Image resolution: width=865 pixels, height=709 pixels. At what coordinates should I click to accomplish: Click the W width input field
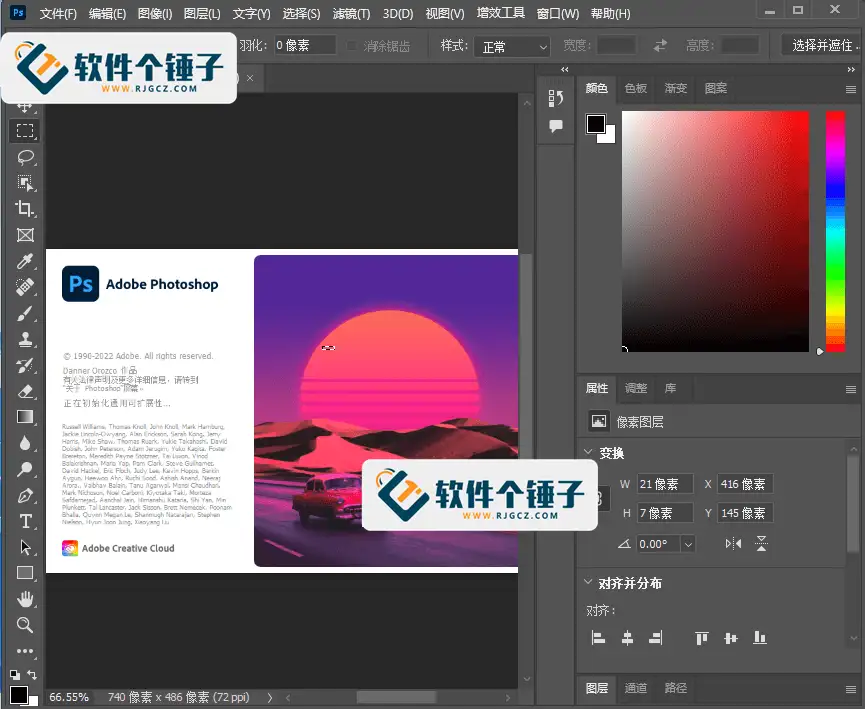tap(665, 484)
